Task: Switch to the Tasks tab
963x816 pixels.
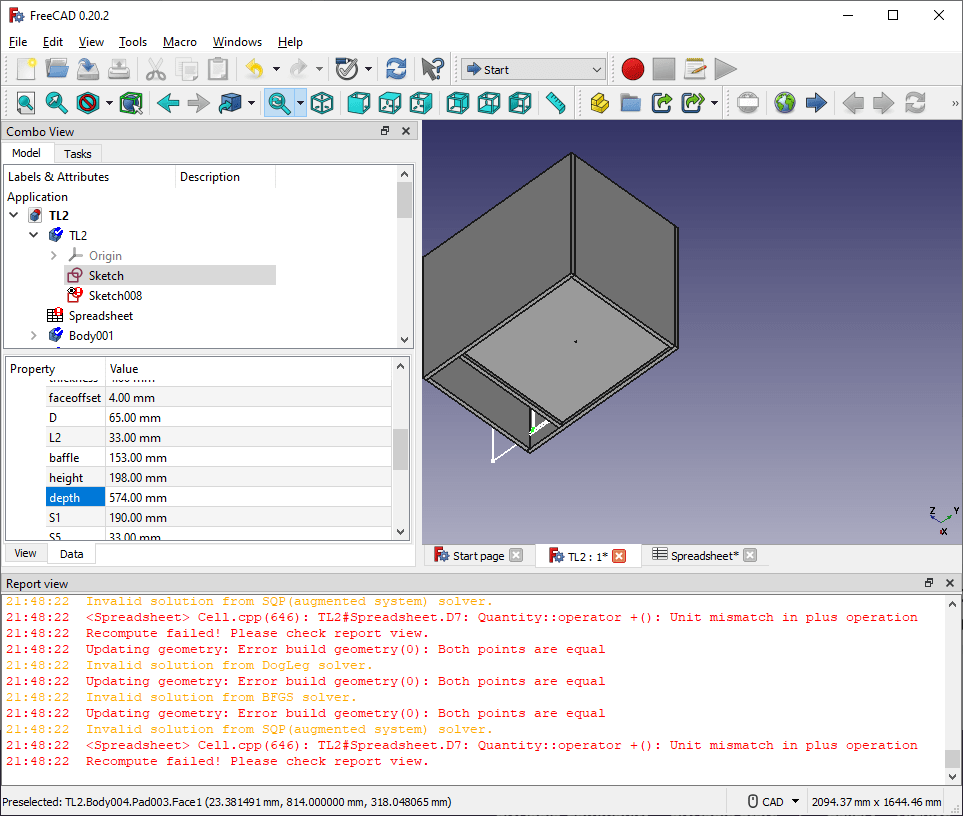Action: tap(77, 153)
